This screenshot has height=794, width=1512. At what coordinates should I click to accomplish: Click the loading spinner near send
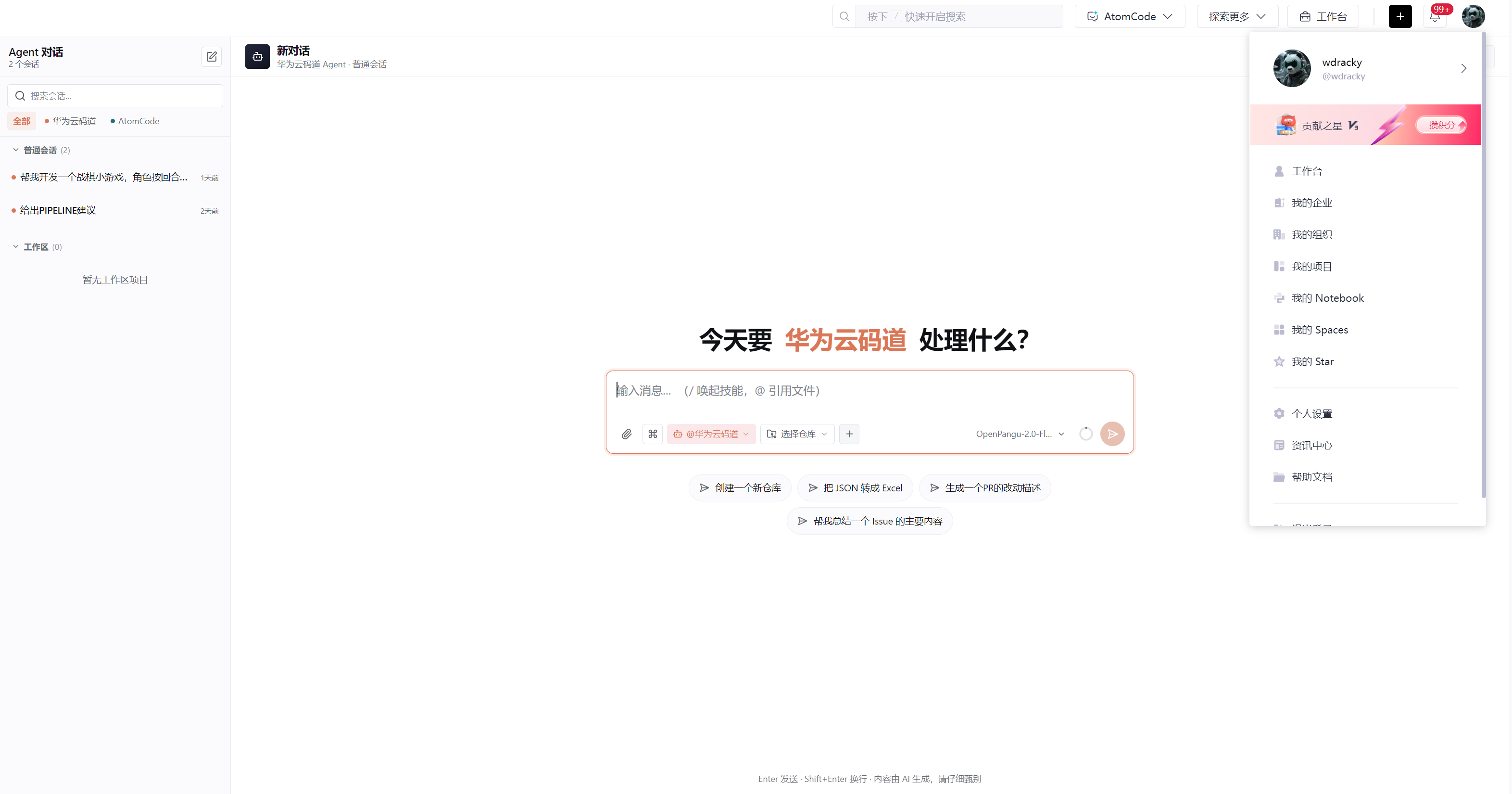pos(1085,434)
